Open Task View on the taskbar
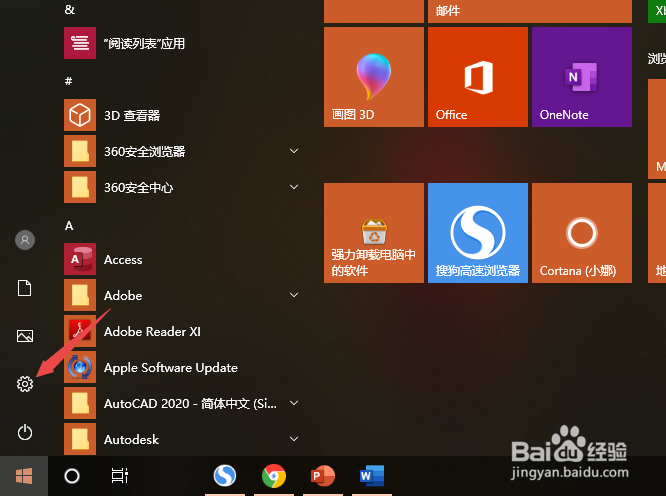Screen dimensions: 666x496 pyautogui.click(x=120, y=476)
